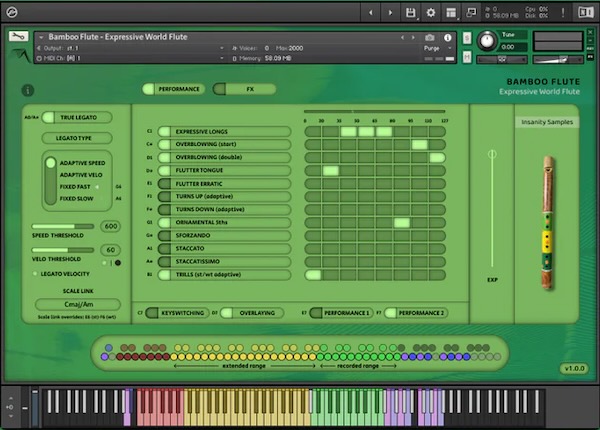Open the instrument name dropdown arrow
The image size is (600, 430).
click(41, 37)
